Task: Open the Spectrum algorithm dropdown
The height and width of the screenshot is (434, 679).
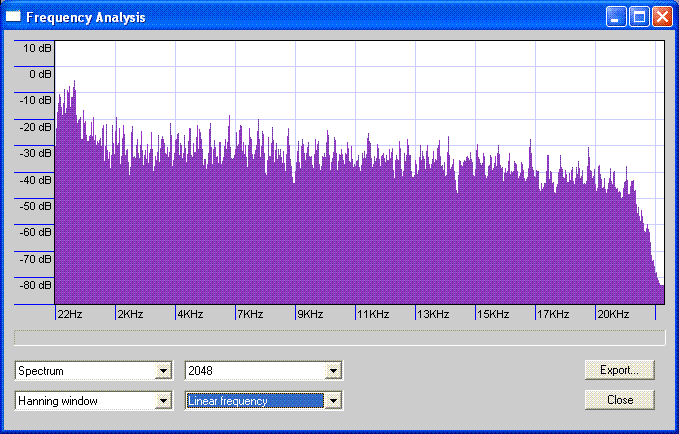Action: click(94, 371)
